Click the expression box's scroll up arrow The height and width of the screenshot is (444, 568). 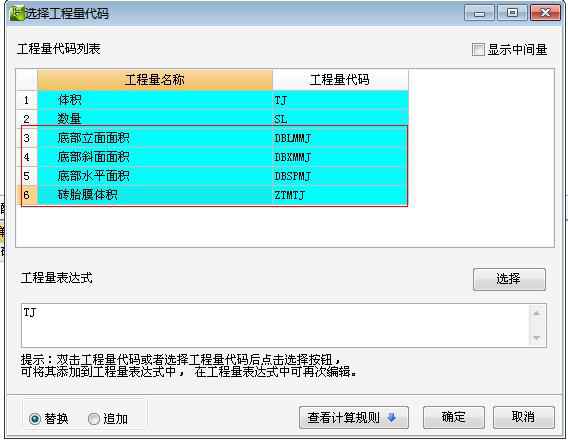[x=537, y=313]
